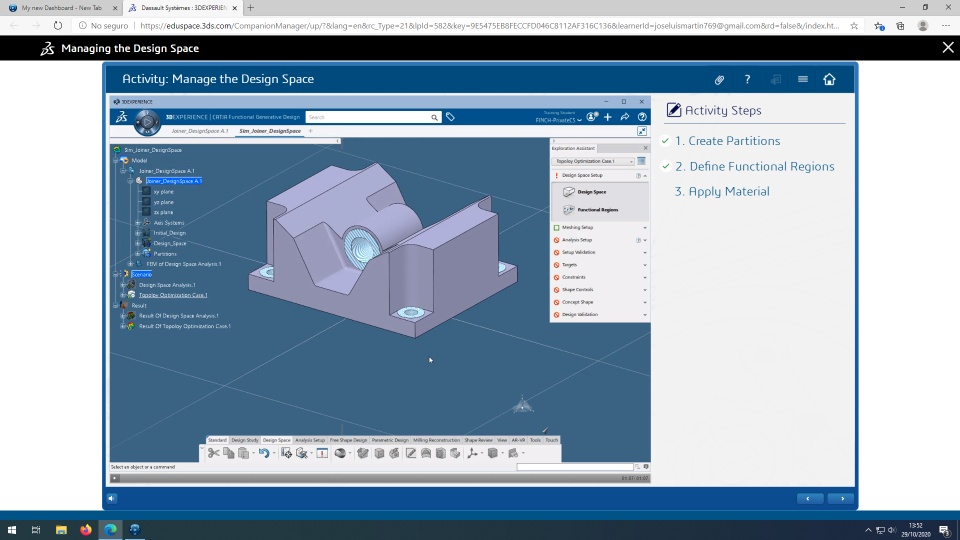Switch to the Design Study tab
The width and height of the screenshot is (960, 540).
click(244, 440)
